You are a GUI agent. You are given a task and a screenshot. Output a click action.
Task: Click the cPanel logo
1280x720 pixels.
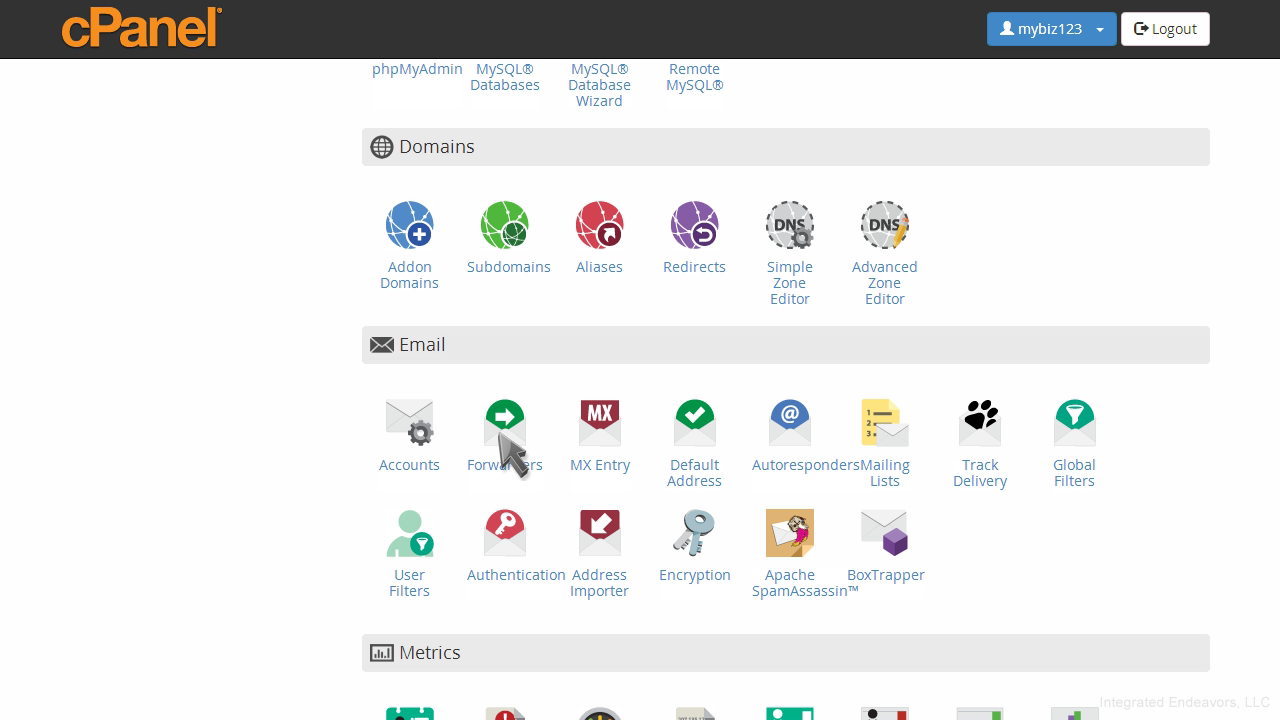click(x=141, y=27)
